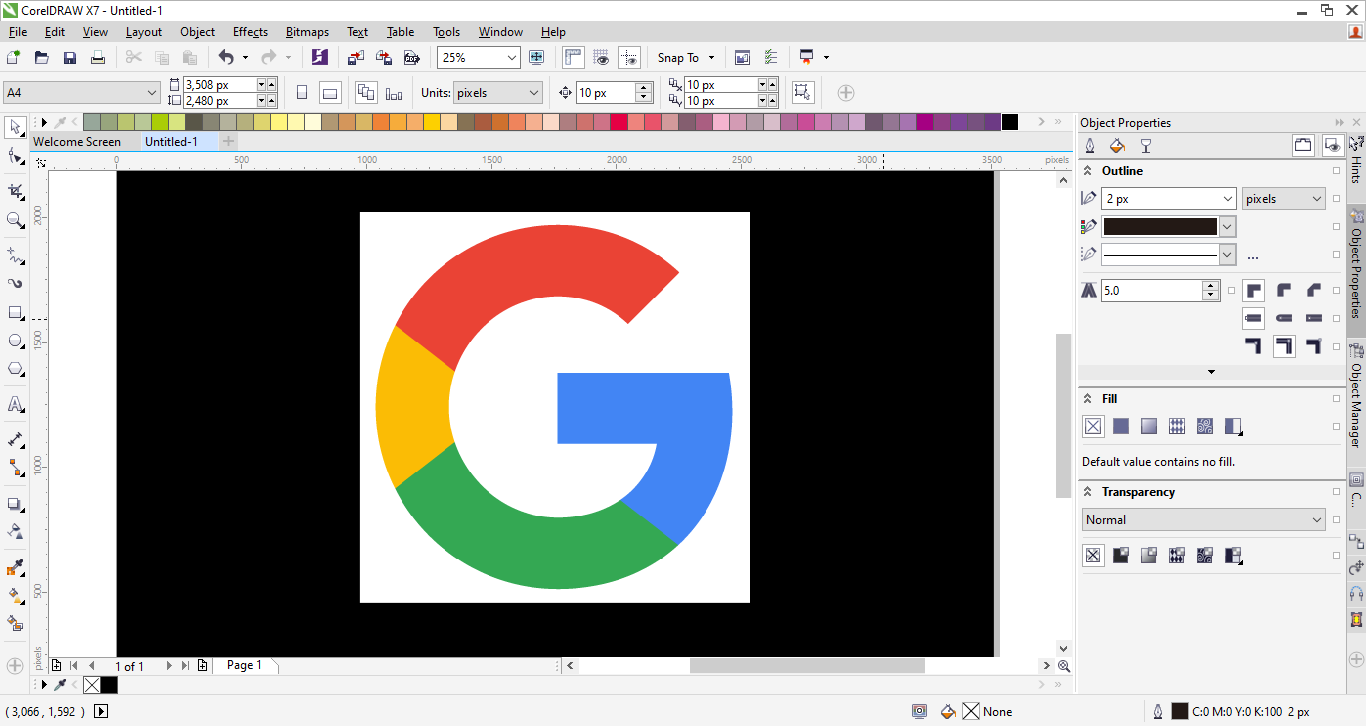
Task: Select the Zoom tool in toolbox
Action: pos(15,220)
